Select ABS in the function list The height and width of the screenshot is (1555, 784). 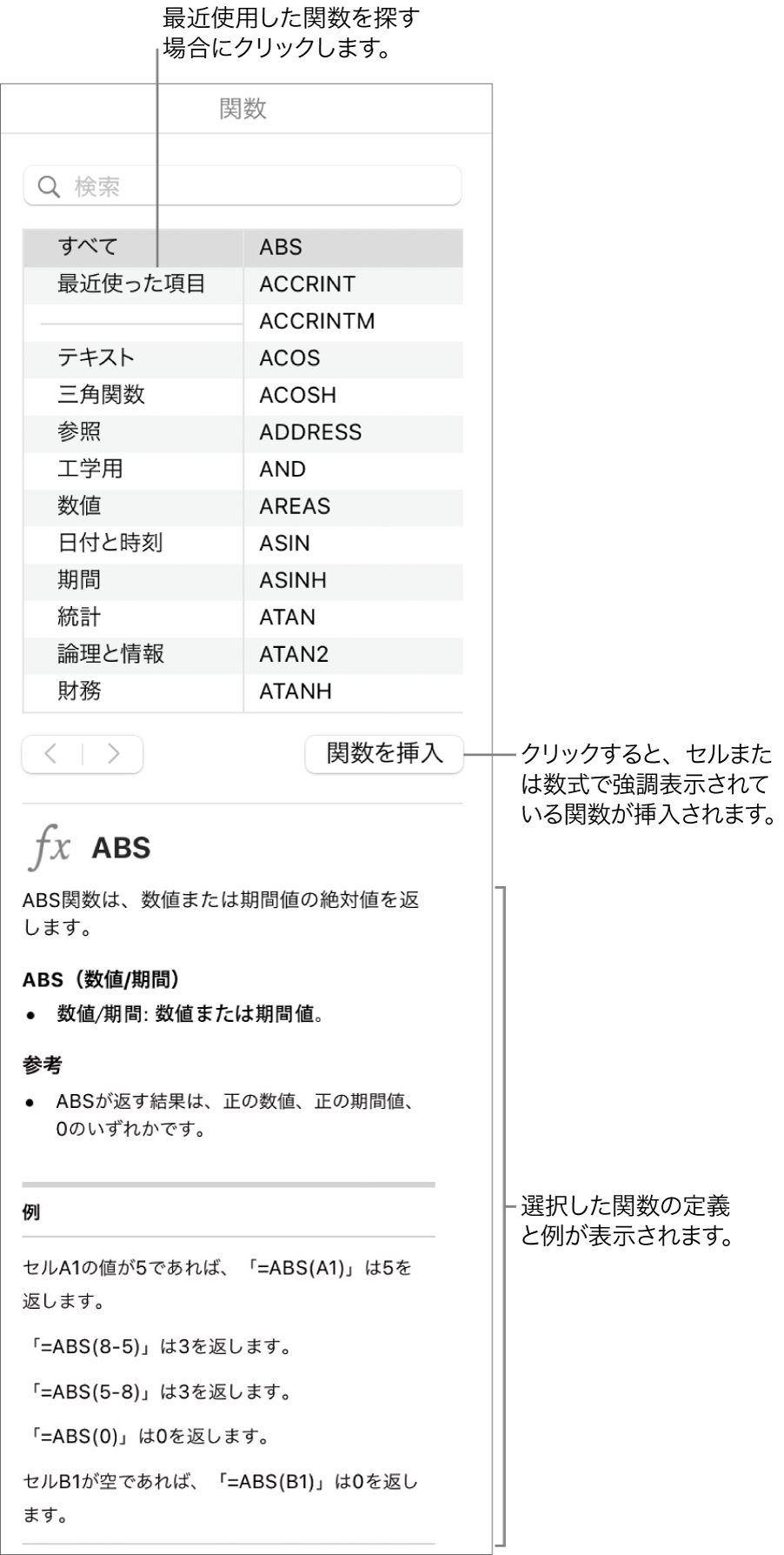click(x=354, y=247)
